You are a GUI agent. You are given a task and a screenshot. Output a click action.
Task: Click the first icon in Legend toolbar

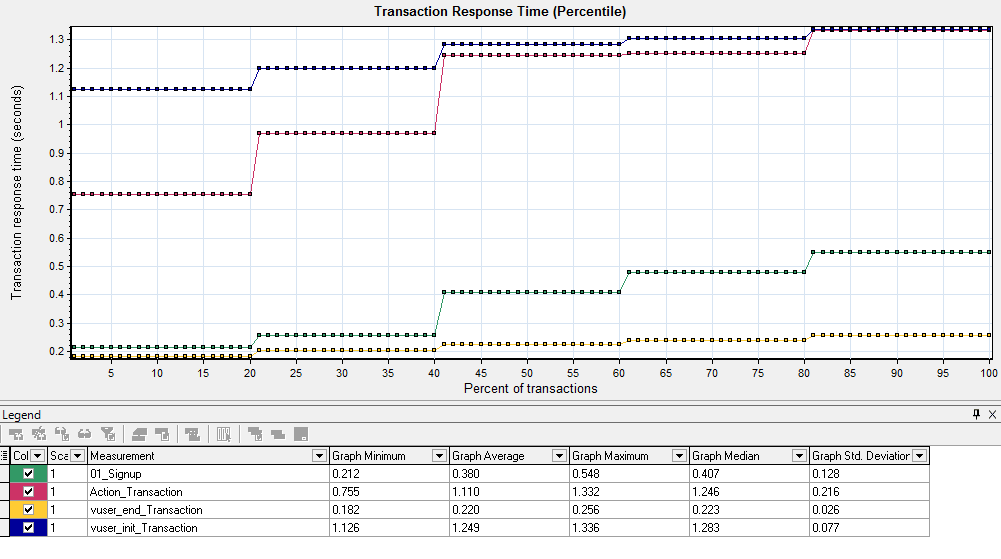point(16,434)
